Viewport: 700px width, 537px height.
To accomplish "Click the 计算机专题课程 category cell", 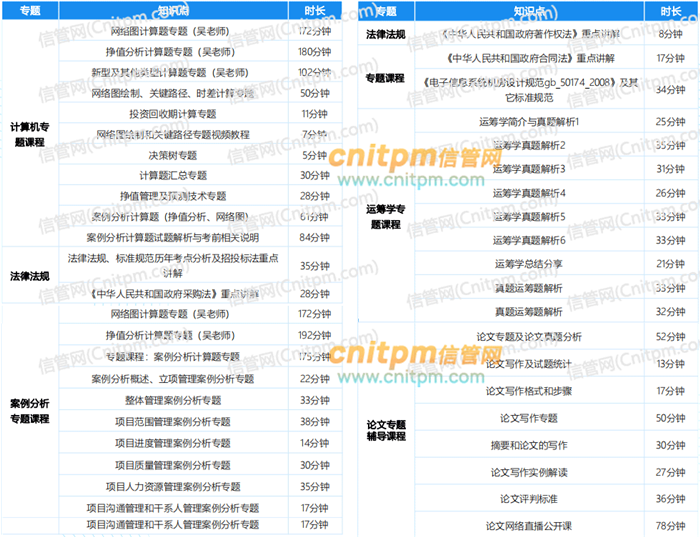I will pos(28,135).
